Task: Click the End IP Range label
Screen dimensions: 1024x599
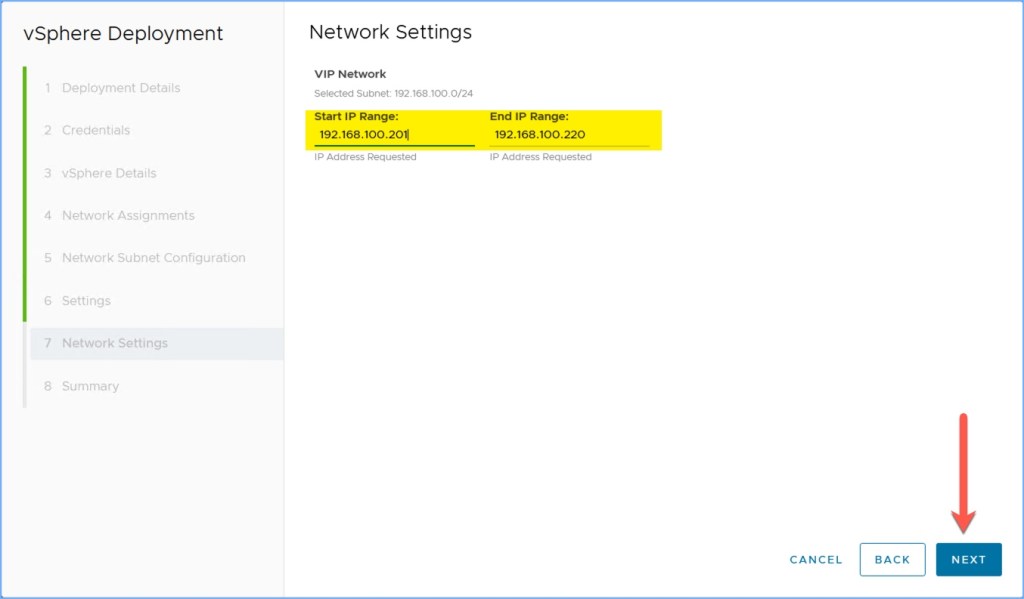Action: point(529,116)
